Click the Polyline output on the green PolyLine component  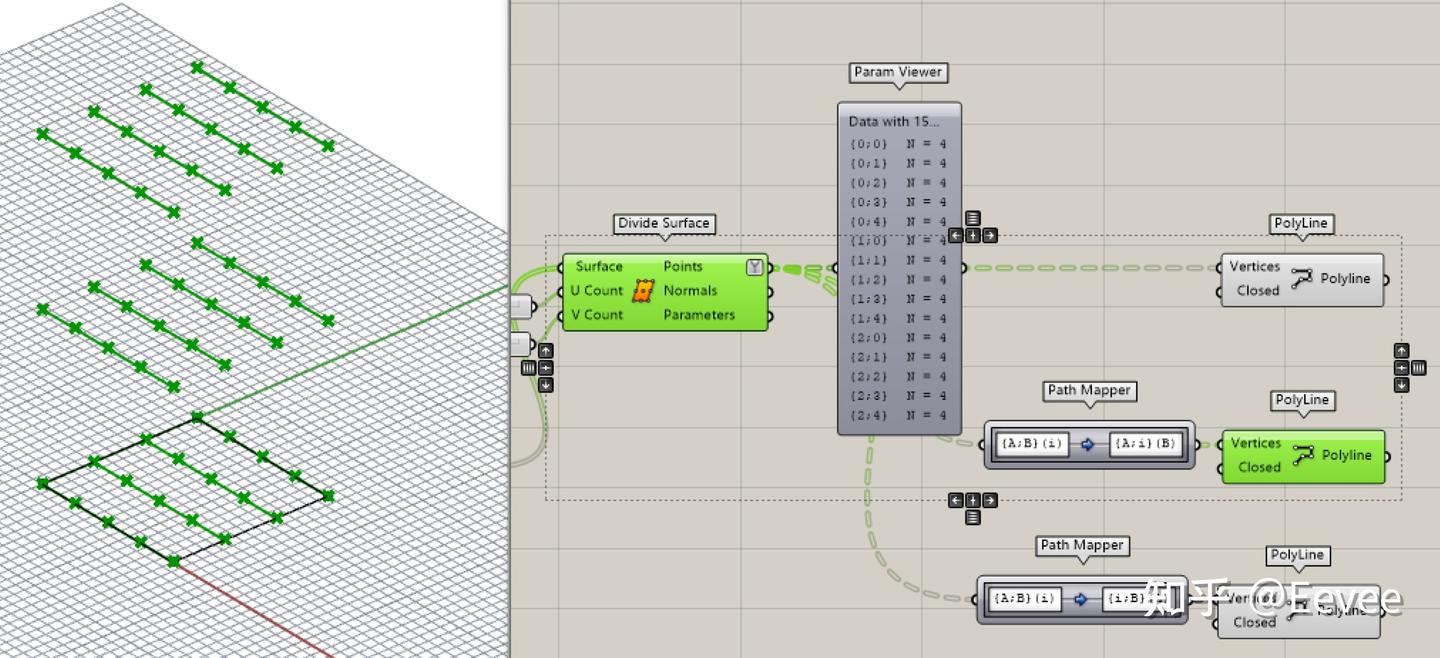1347,455
